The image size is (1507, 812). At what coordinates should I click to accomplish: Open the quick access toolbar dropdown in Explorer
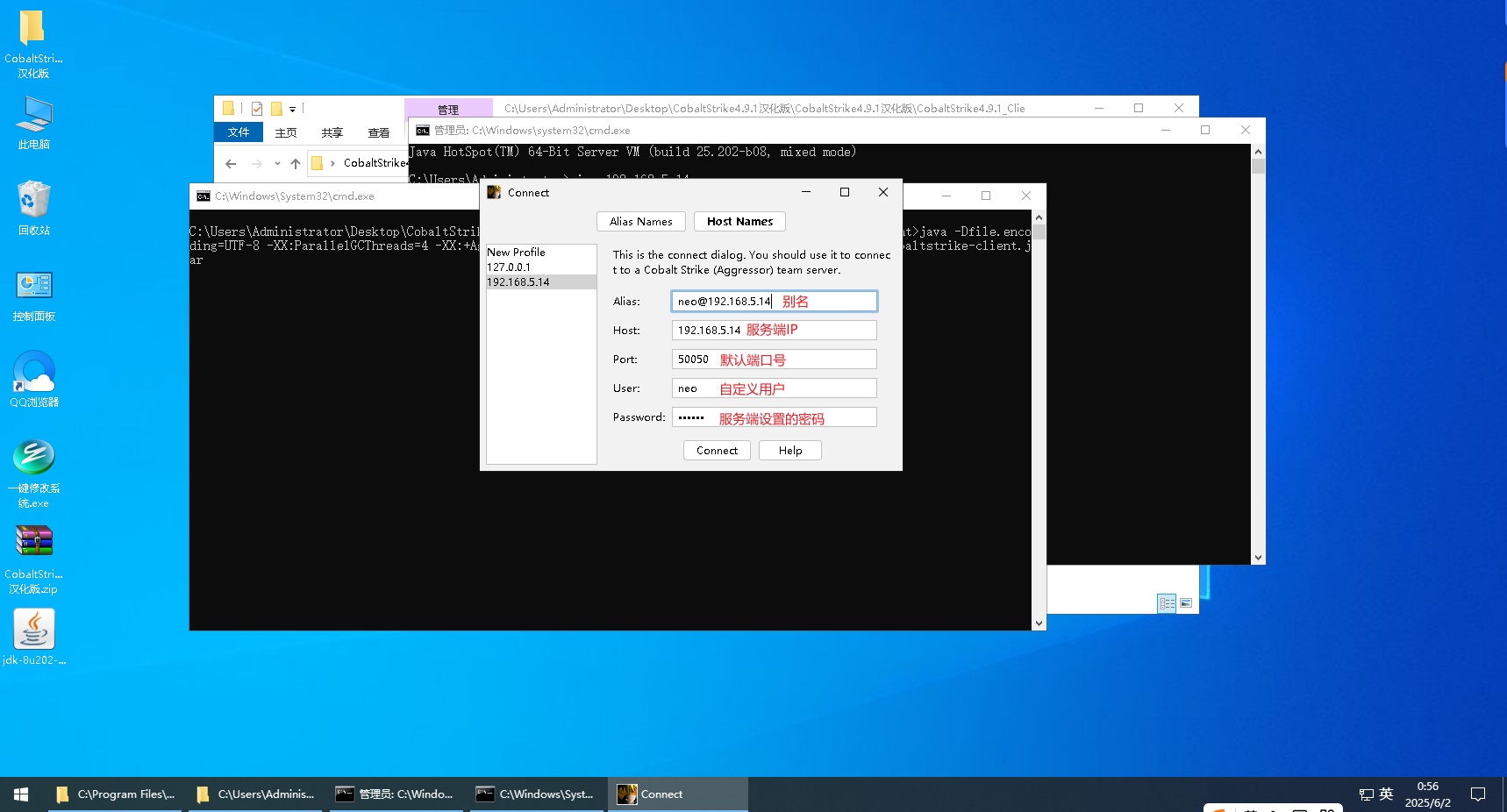tap(293, 109)
